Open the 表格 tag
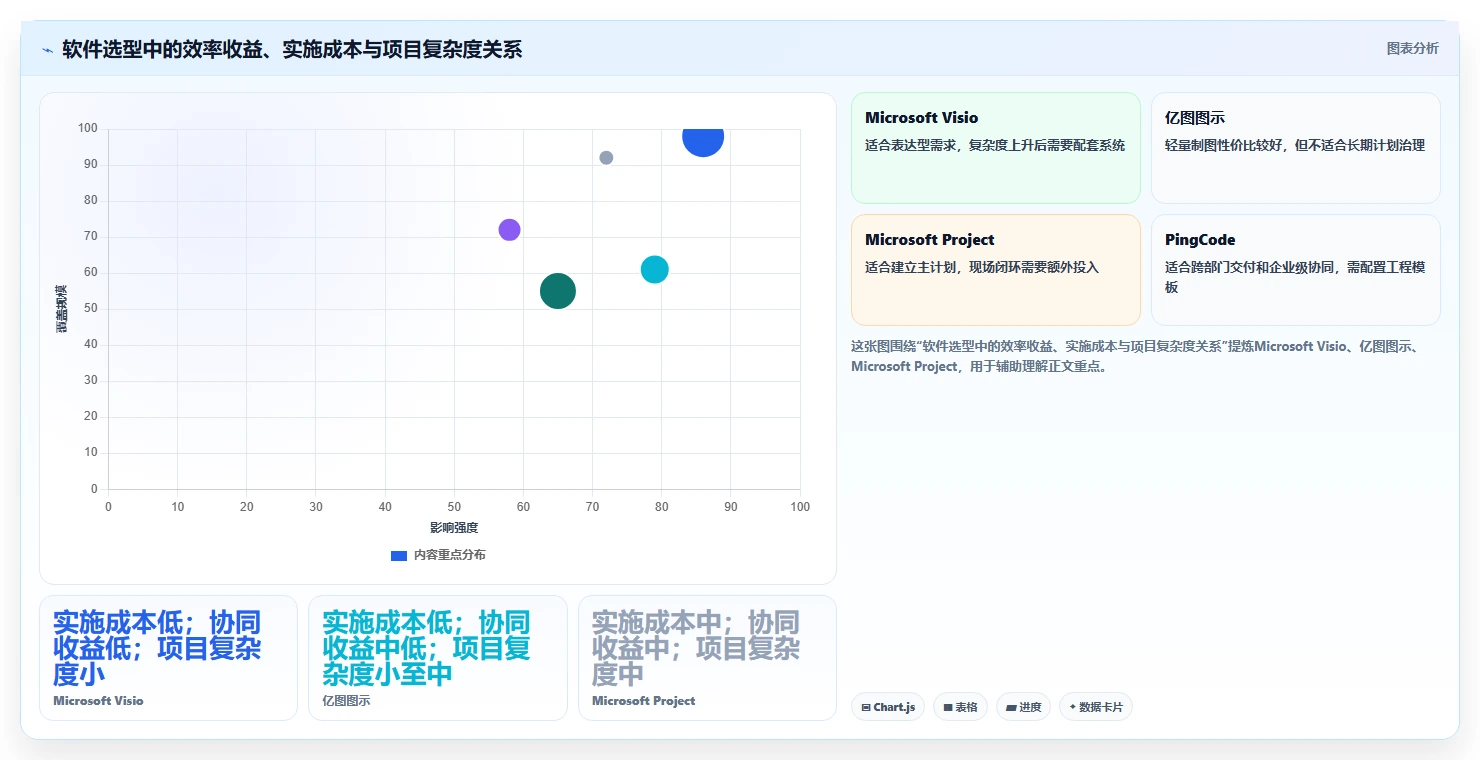This screenshot has width=1480, height=760. pos(960,707)
